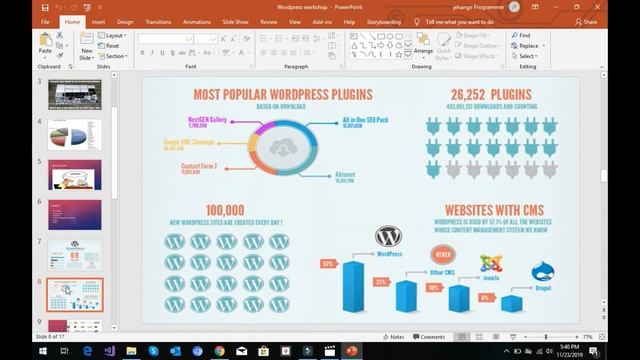The height and width of the screenshot is (360, 640).
Task: Select the rectangle shape in shapes gallery
Action: pyautogui.click(x=380, y=36)
